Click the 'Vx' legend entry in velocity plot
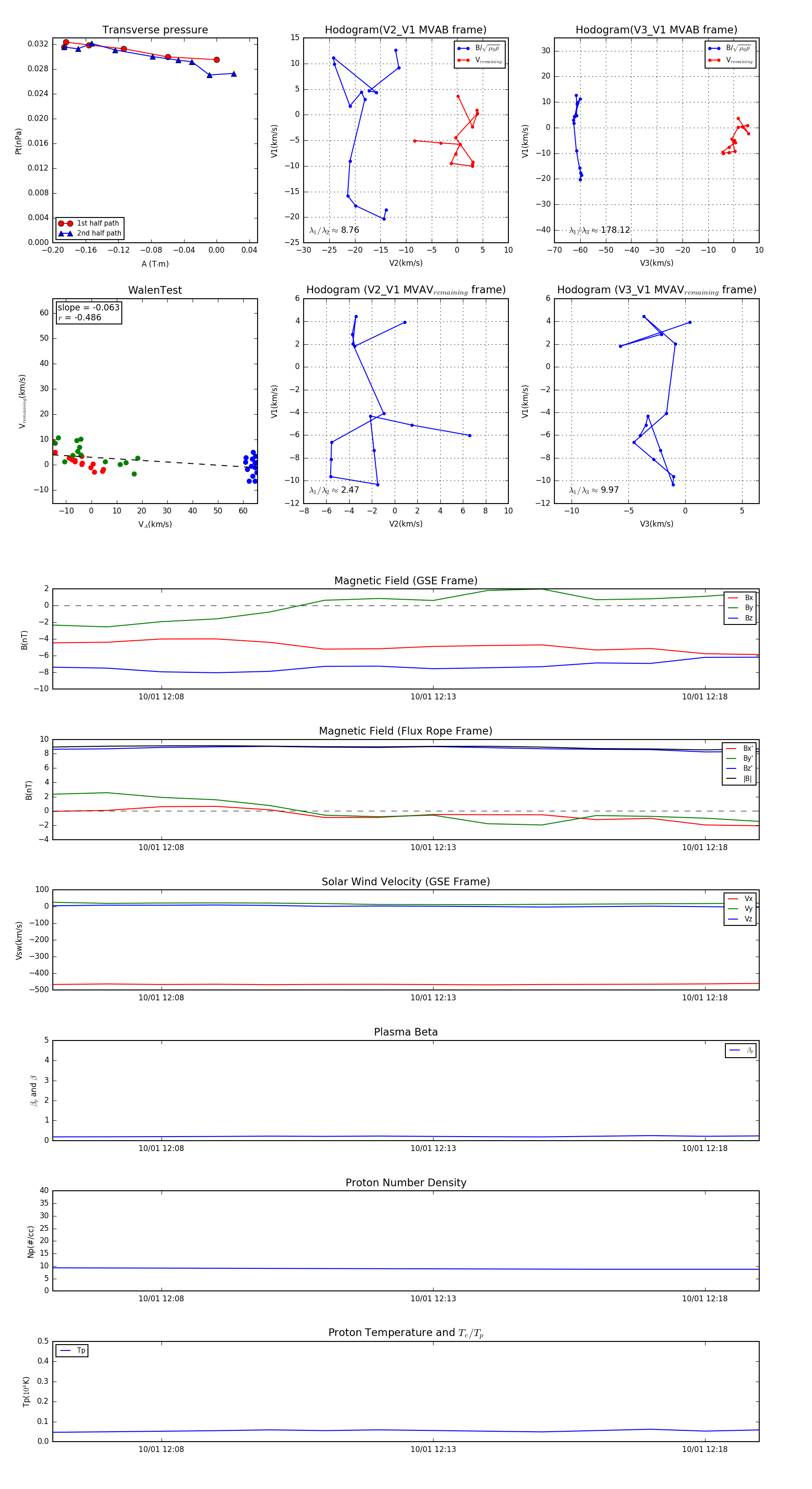 740,899
